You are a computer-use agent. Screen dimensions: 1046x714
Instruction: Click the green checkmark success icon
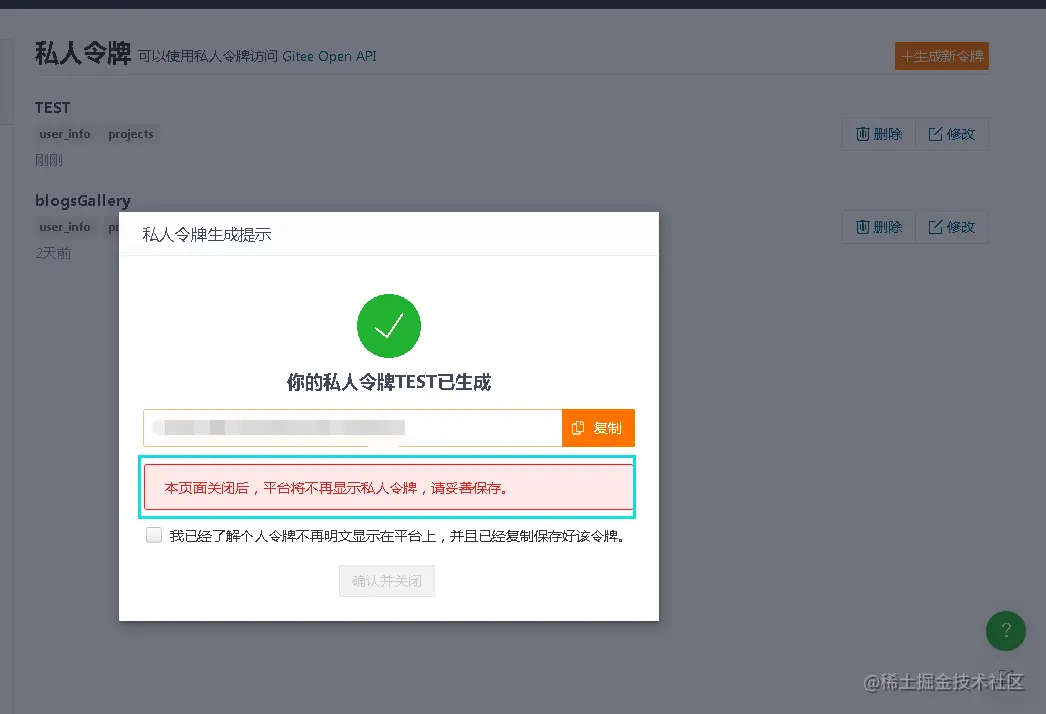click(x=389, y=325)
